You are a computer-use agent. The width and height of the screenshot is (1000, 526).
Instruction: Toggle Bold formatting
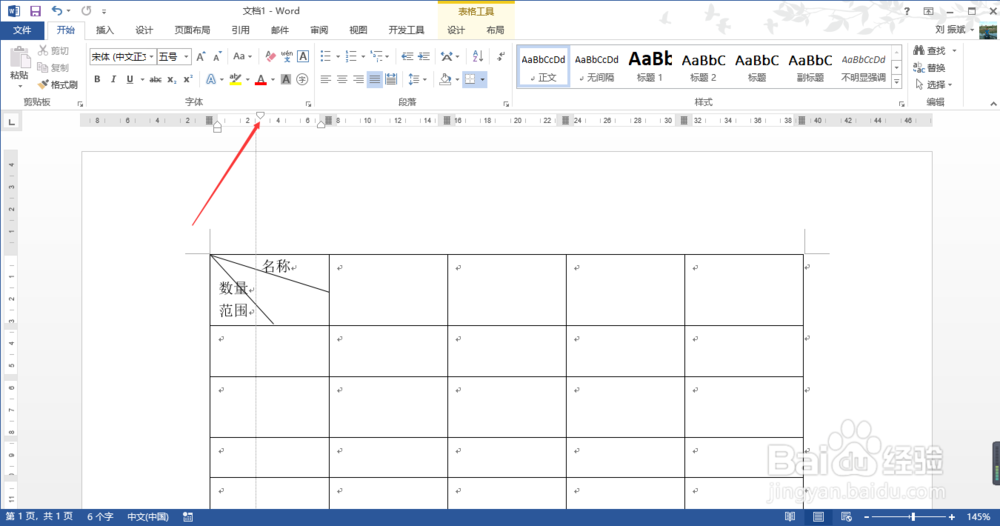tap(97, 80)
